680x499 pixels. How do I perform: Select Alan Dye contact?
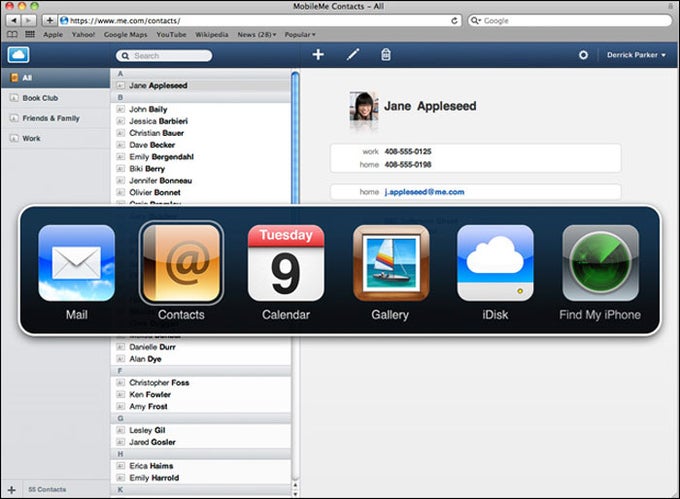tap(201, 359)
